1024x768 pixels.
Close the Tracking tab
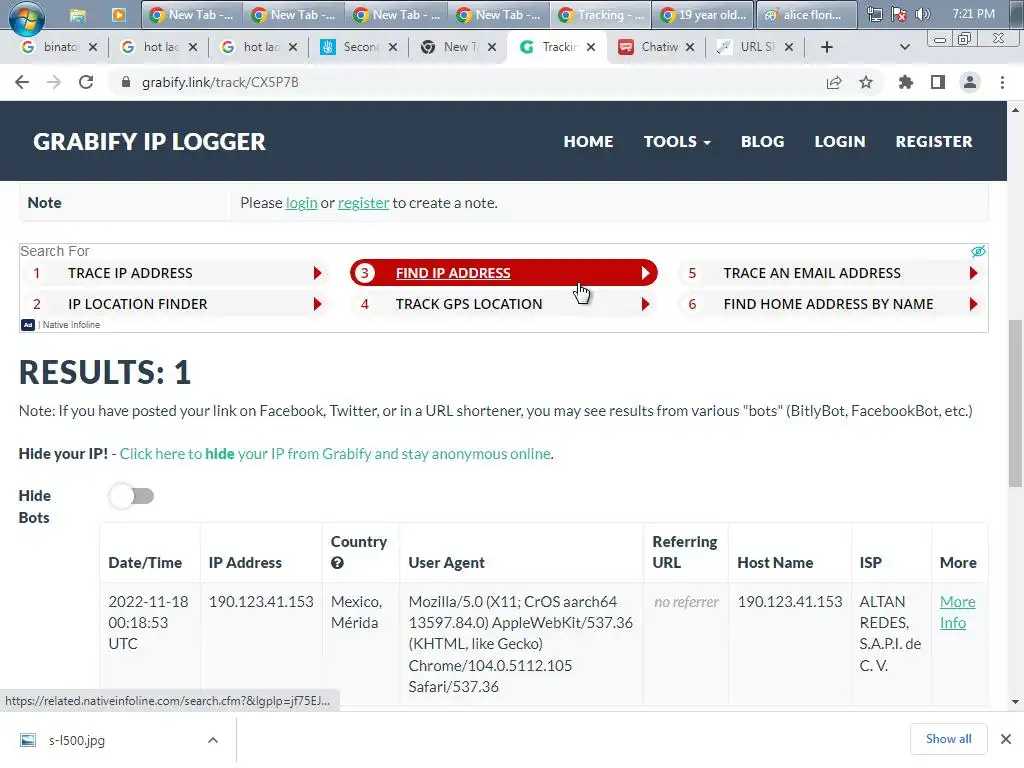coord(590,47)
